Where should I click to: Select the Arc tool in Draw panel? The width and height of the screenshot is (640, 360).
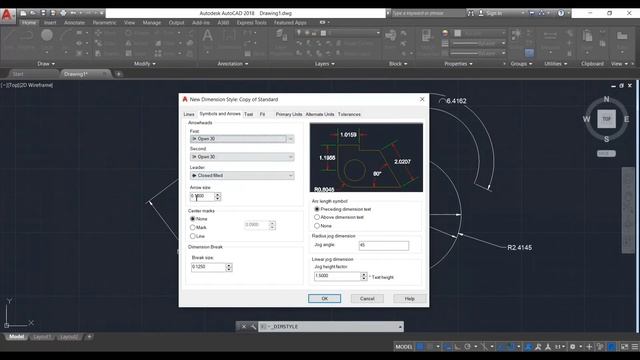[66, 36]
